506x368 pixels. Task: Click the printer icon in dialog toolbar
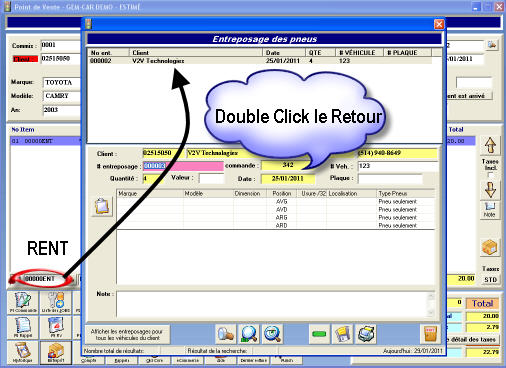pyautogui.click(x=365, y=334)
